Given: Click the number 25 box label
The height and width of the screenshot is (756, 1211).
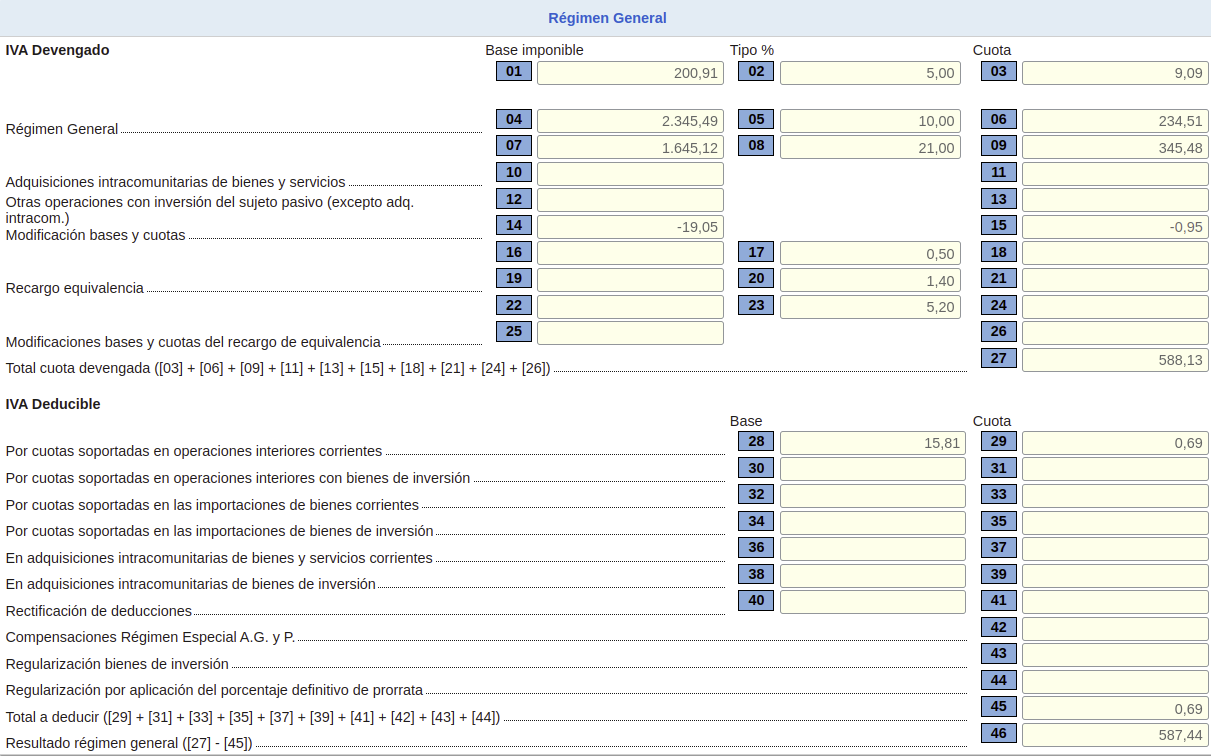Looking at the screenshot, I should (514, 331).
